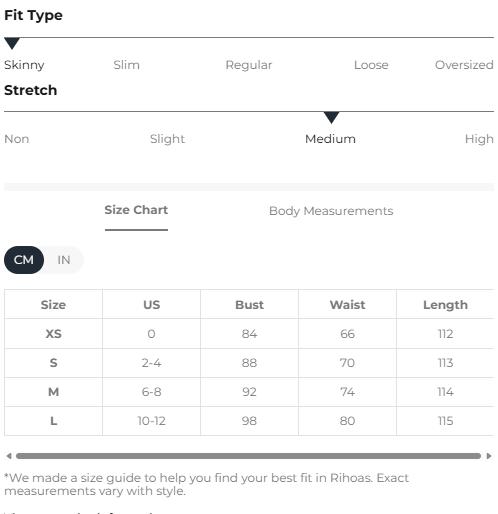The height and width of the screenshot is (514, 498).
Task: Select the Loose fit type label
Action: tap(371, 65)
